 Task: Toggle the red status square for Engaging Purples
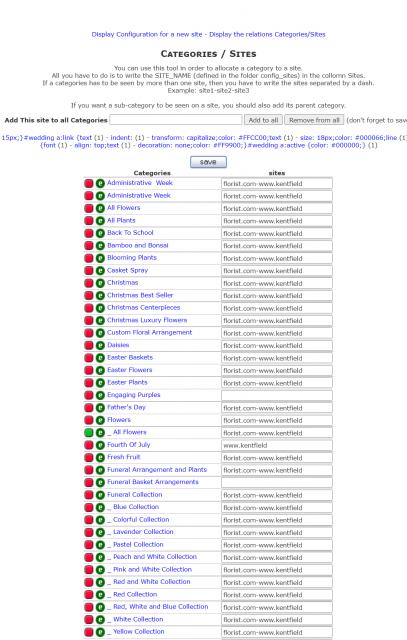click(x=89, y=396)
